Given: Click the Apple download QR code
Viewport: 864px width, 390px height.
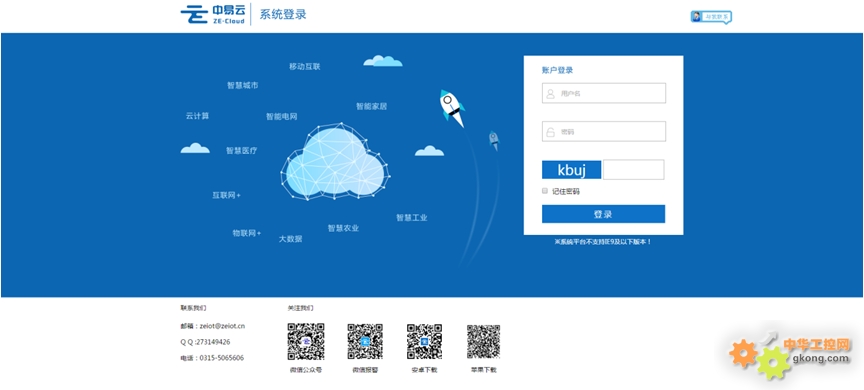Looking at the screenshot, I should 483,342.
